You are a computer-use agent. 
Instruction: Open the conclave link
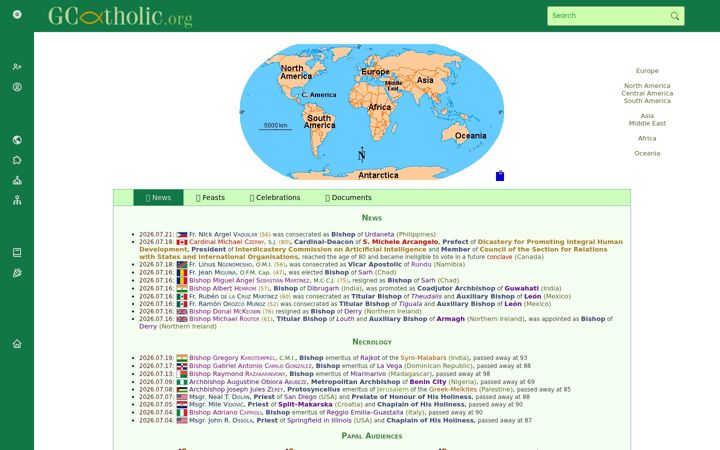point(500,257)
